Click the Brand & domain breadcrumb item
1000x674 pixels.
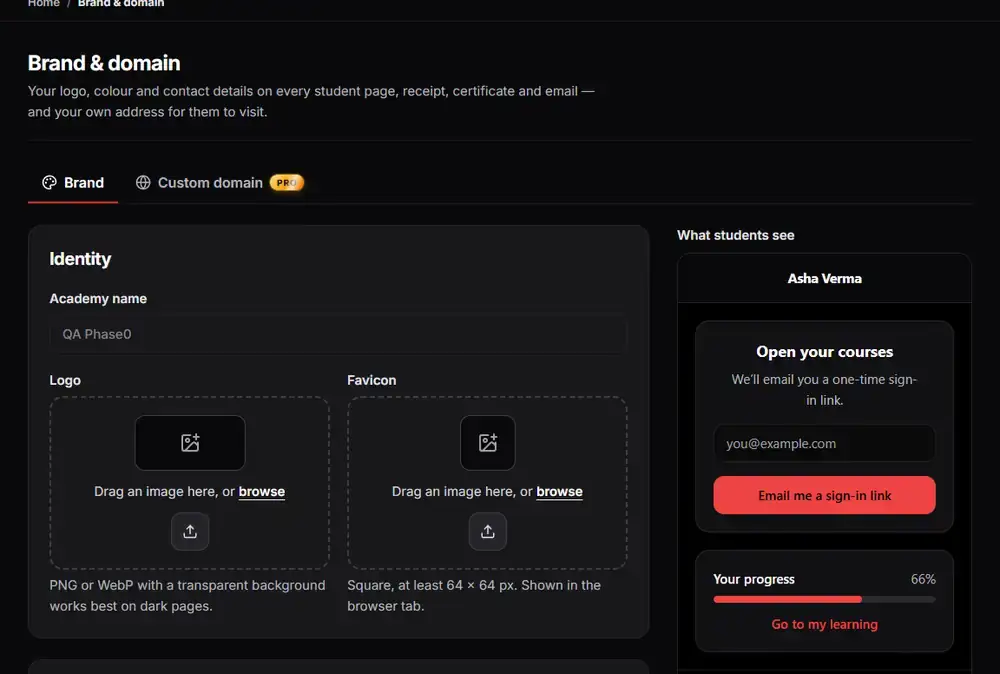pos(121,3)
